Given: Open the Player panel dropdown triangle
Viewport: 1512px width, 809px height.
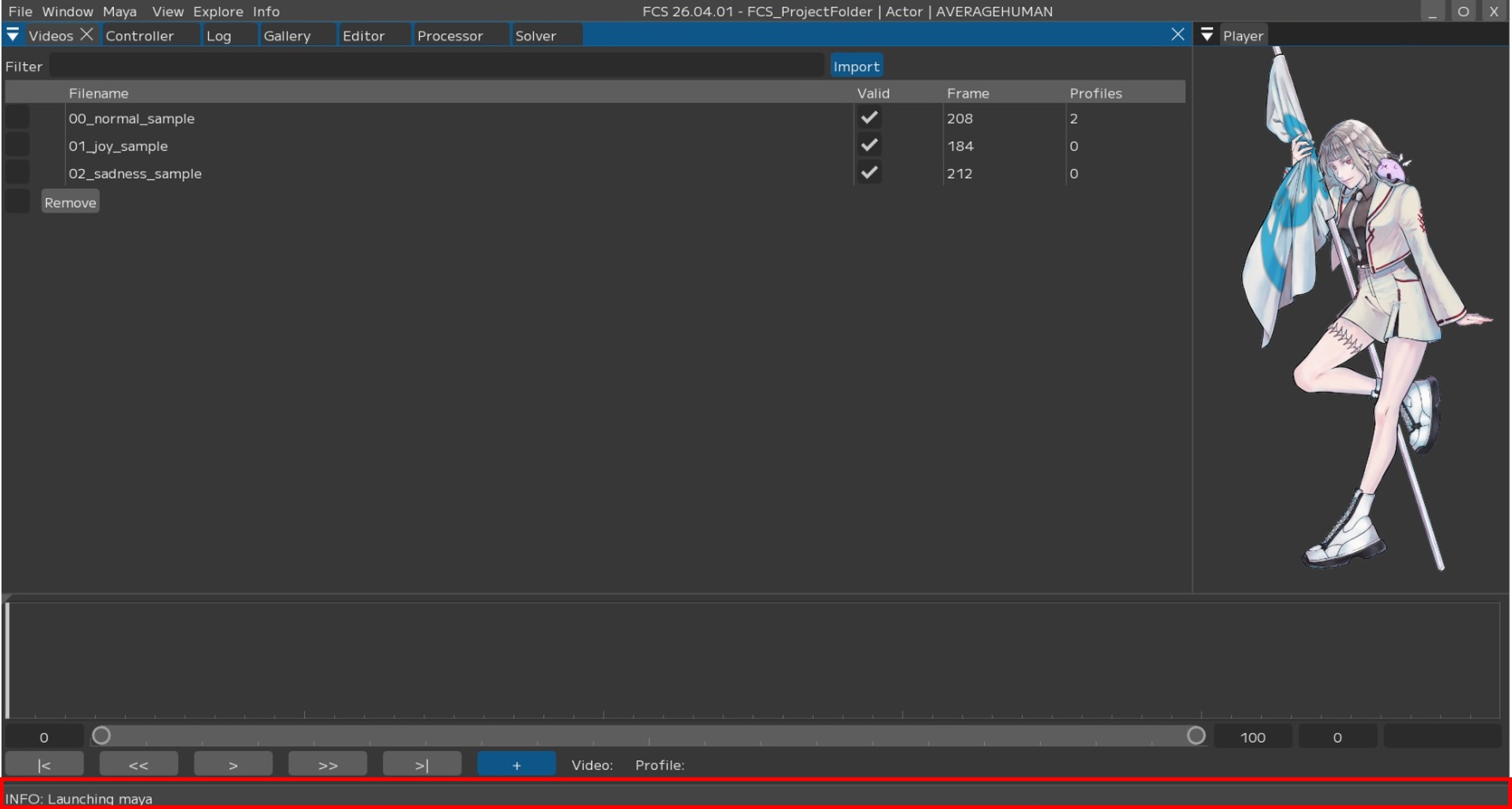Looking at the screenshot, I should pos(1207,35).
